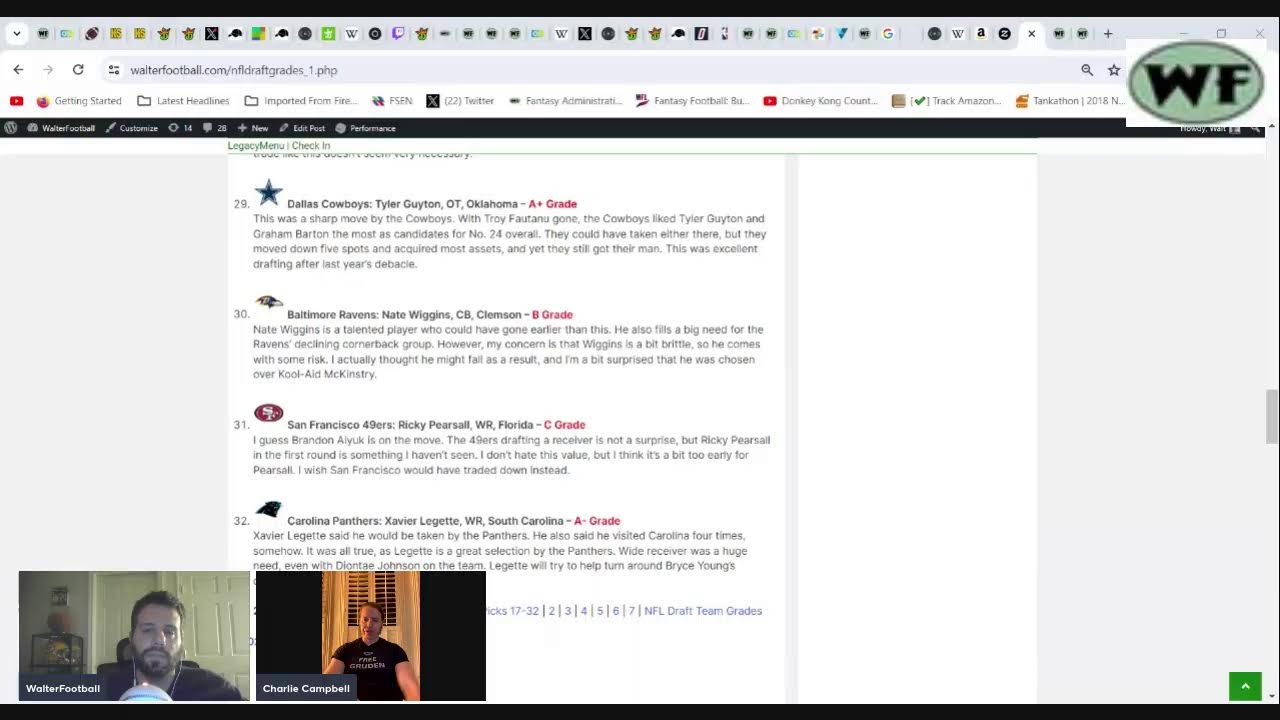Image resolution: width=1280 pixels, height=720 pixels.
Task: Click the Carolina Panthers: Xavier Legette heading
Action: pos(425,521)
